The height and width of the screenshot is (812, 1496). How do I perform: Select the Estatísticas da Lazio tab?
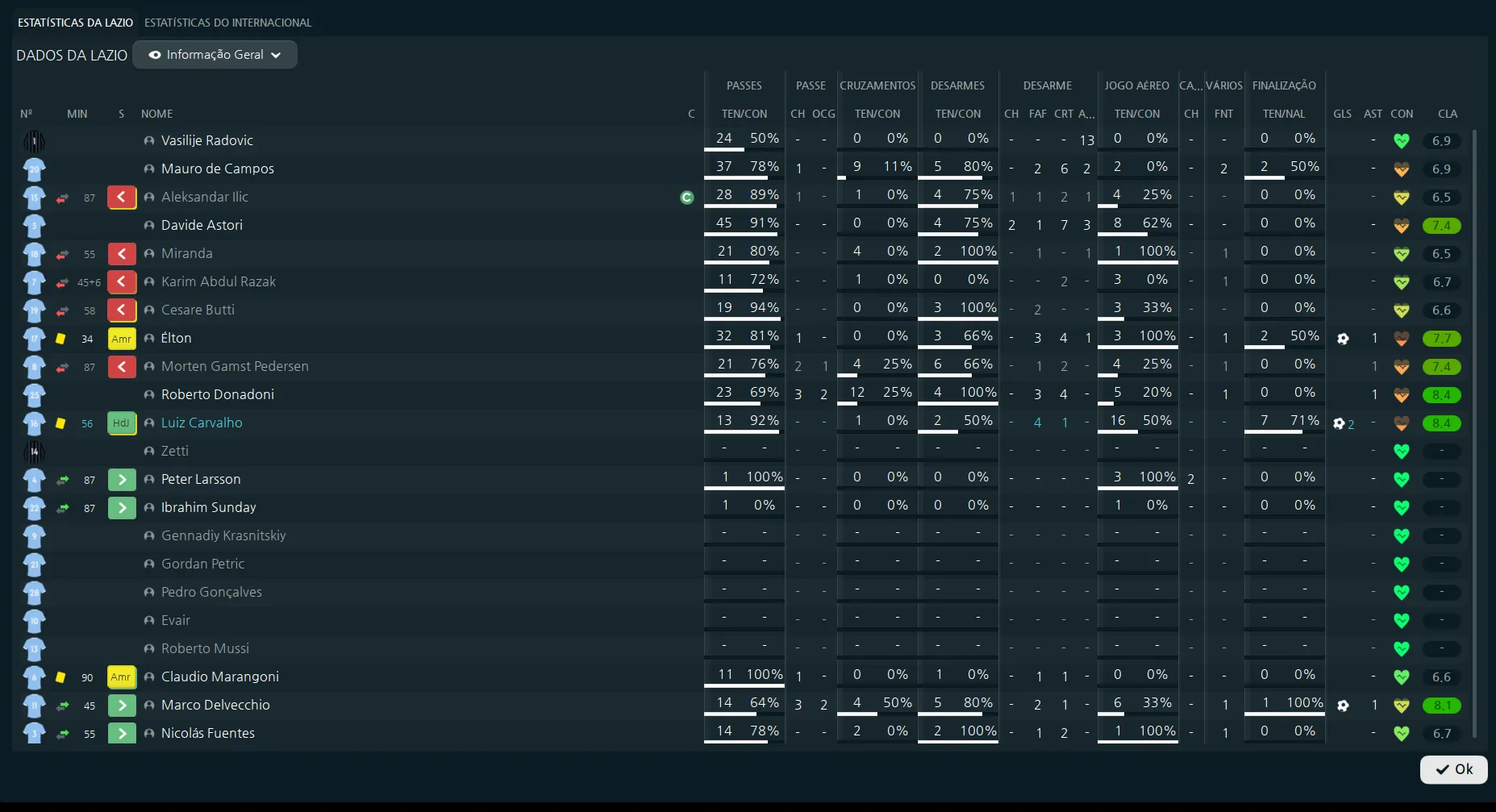(x=75, y=23)
